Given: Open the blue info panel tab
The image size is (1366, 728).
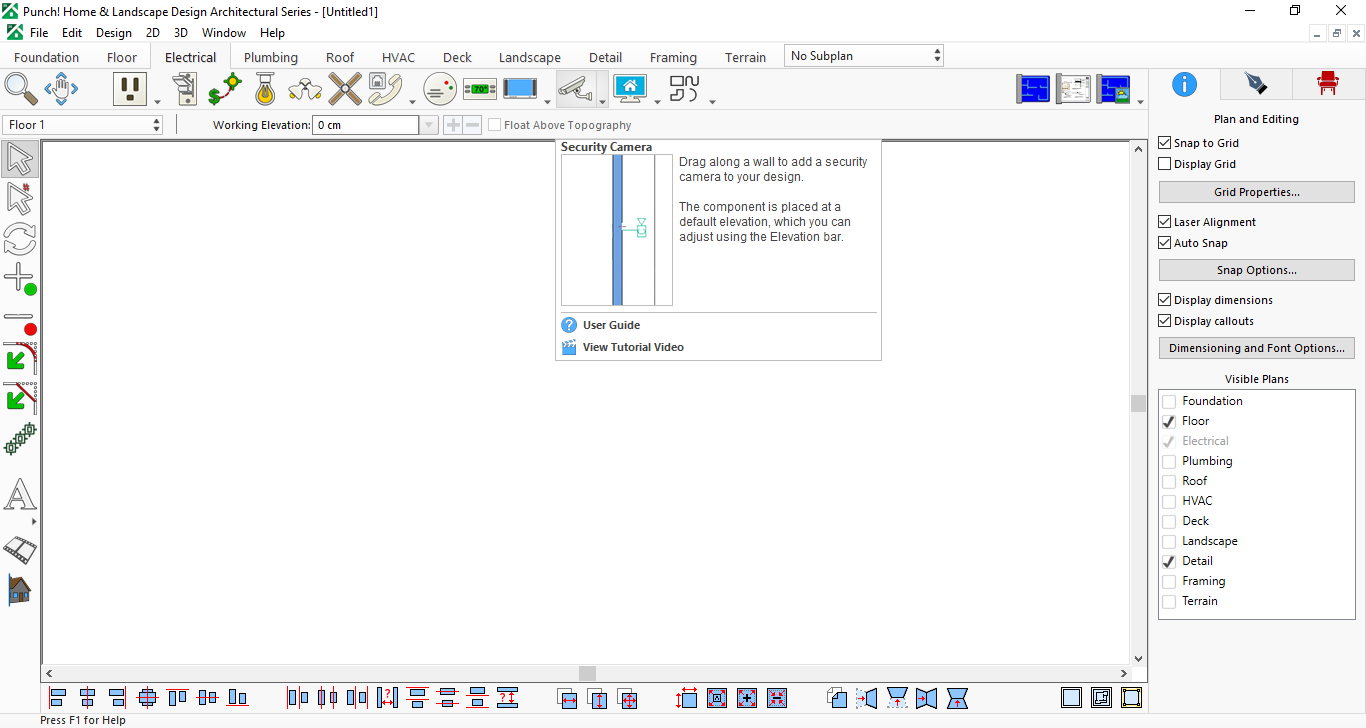Looking at the screenshot, I should coord(1184,84).
